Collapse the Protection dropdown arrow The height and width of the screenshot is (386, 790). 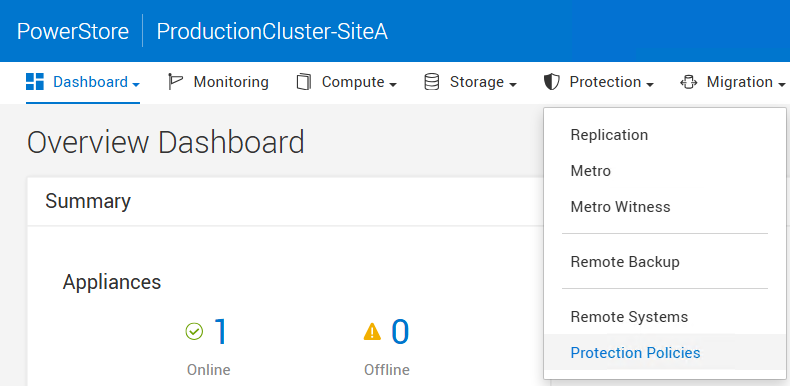[650, 85]
